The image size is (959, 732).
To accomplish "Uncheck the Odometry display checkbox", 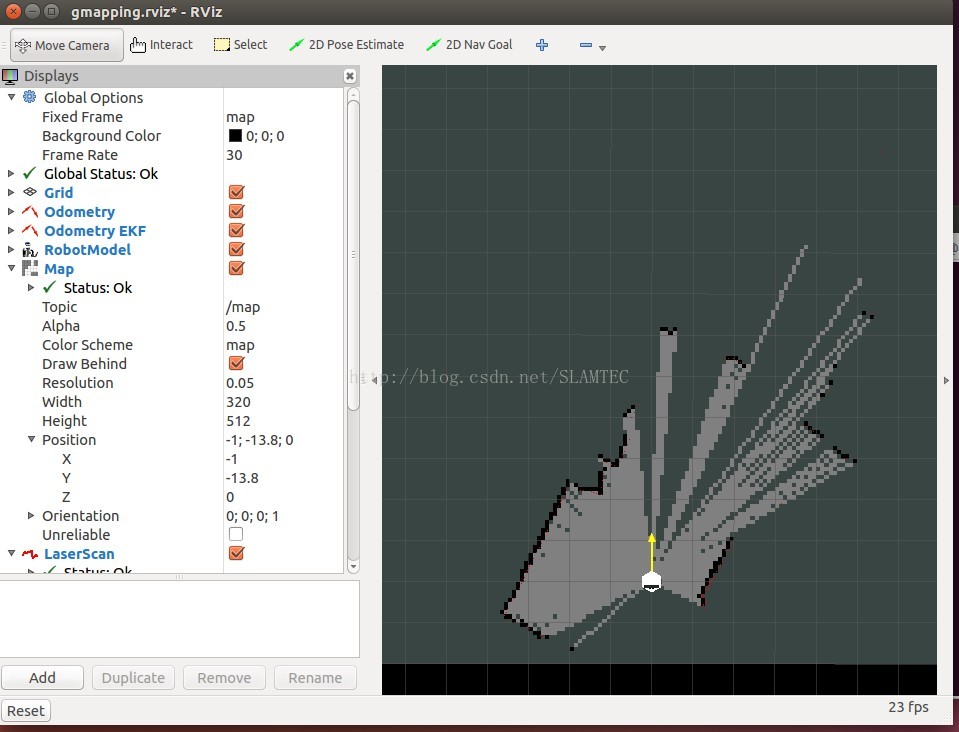I will pos(237,211).
